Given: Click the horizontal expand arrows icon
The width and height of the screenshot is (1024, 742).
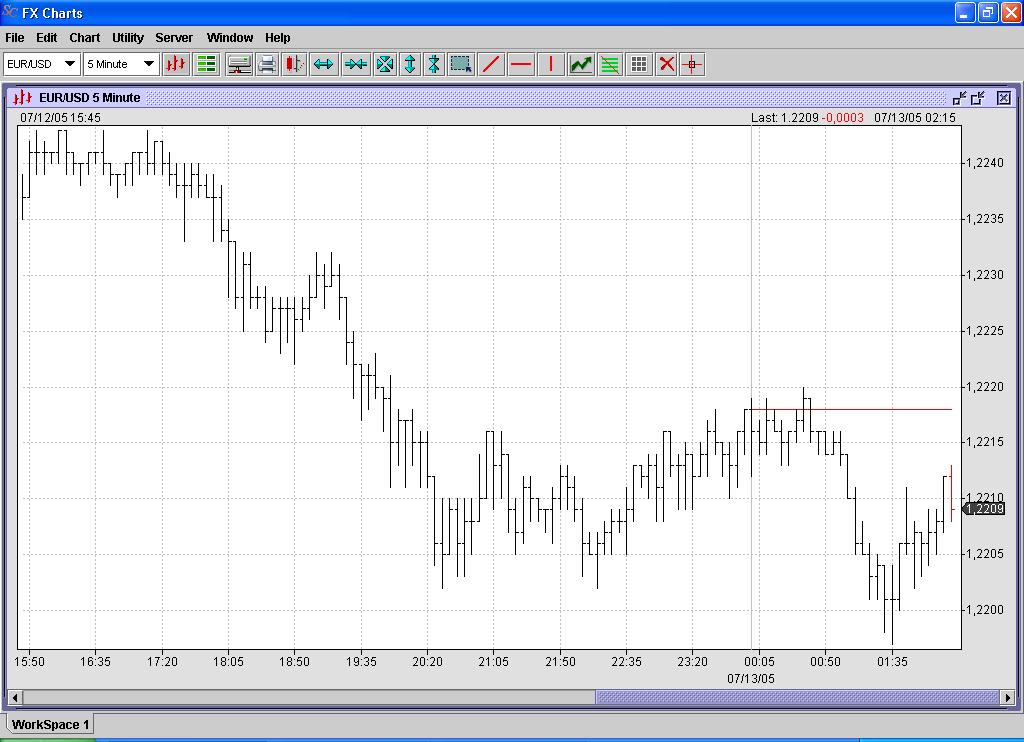Looking at the screenshot, I should coord(324,64).
